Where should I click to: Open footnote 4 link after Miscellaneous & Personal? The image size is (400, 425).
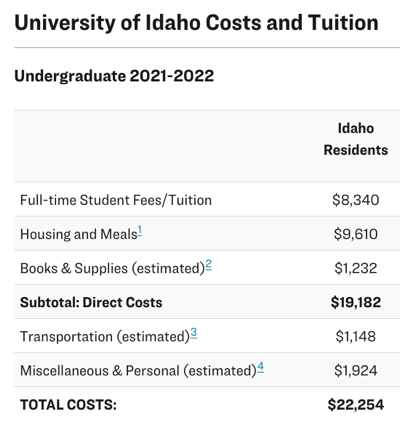pyautogui.click(x=260, y=368)
